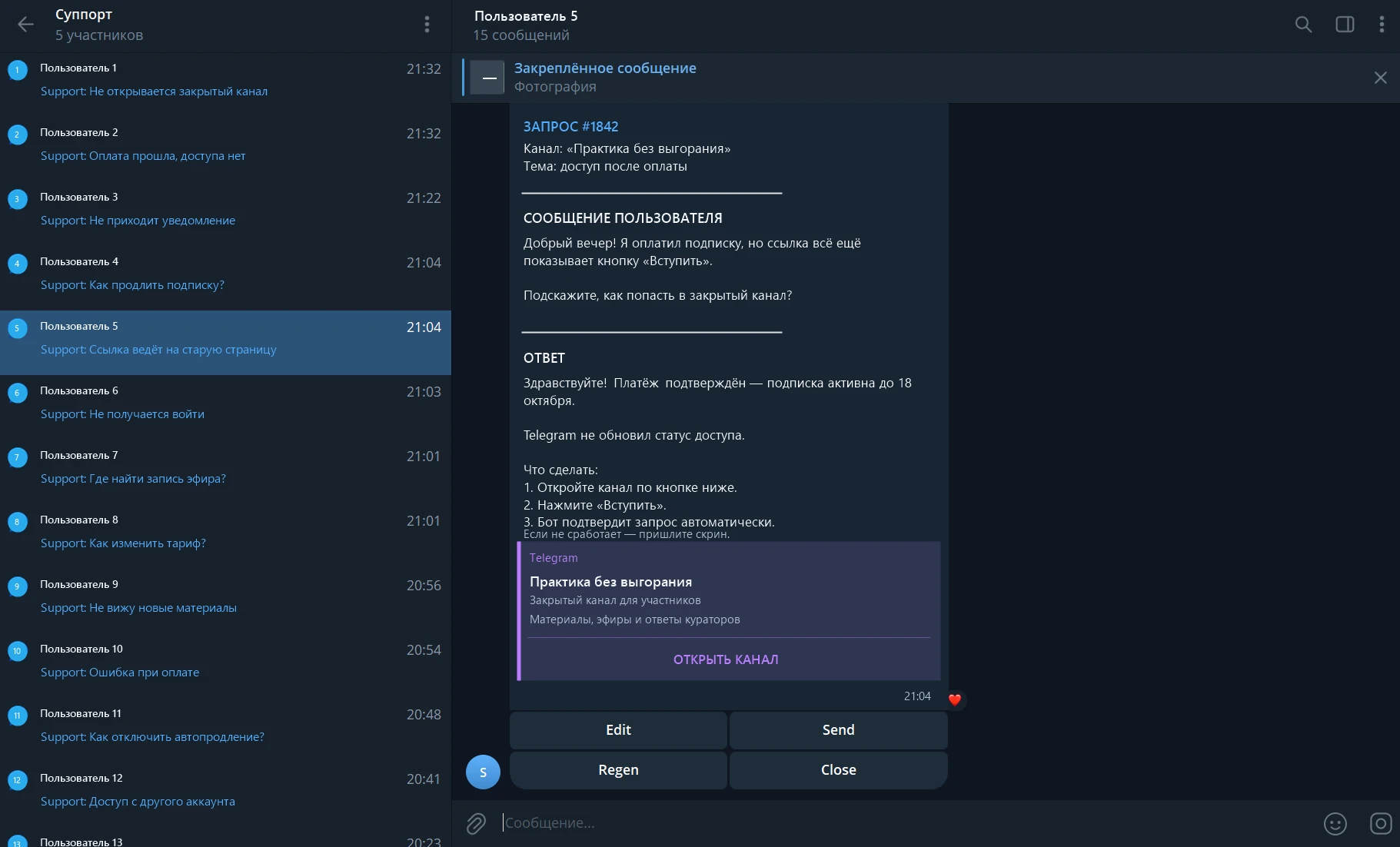1400x847 pixels.
Task: Click preview 'Где найти запись эфира?'
Action: (158, 479)
